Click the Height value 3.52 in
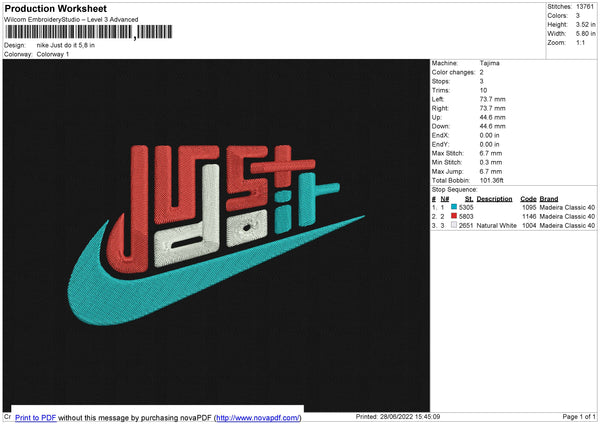The width and height of the screenshot is (600, 424). tap(585, 24)
